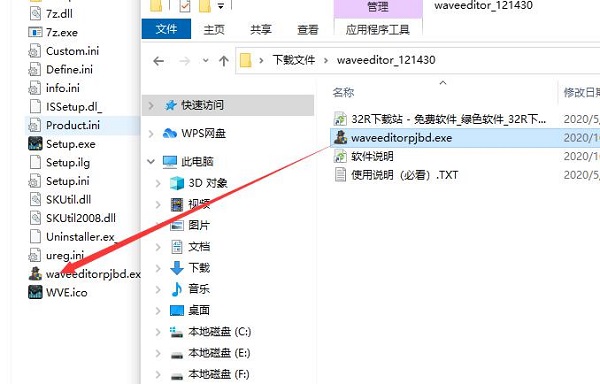Open the 应用程序工具 tab

coord(378,29)
